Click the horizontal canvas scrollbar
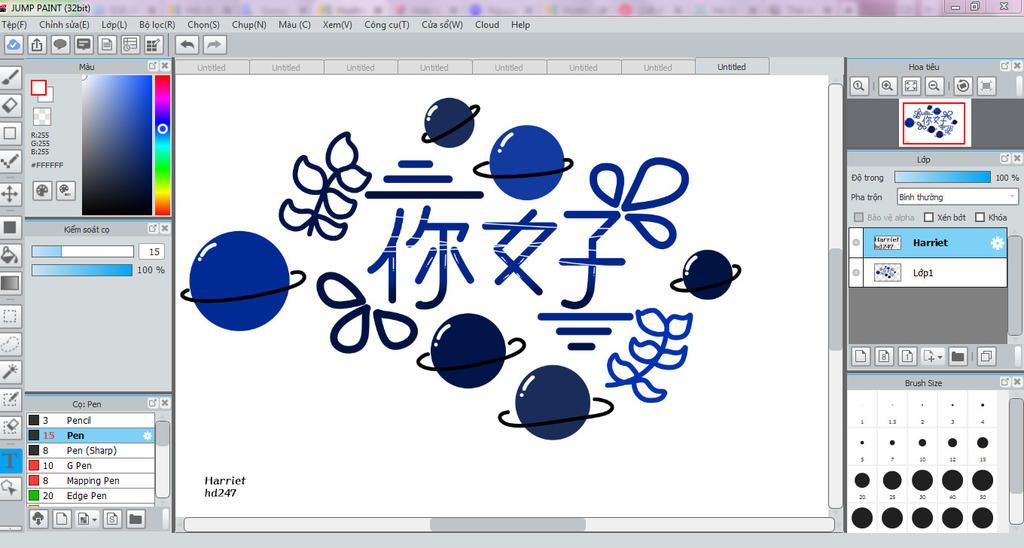This screenshot has height=548, width=1024. coord(509,524)
